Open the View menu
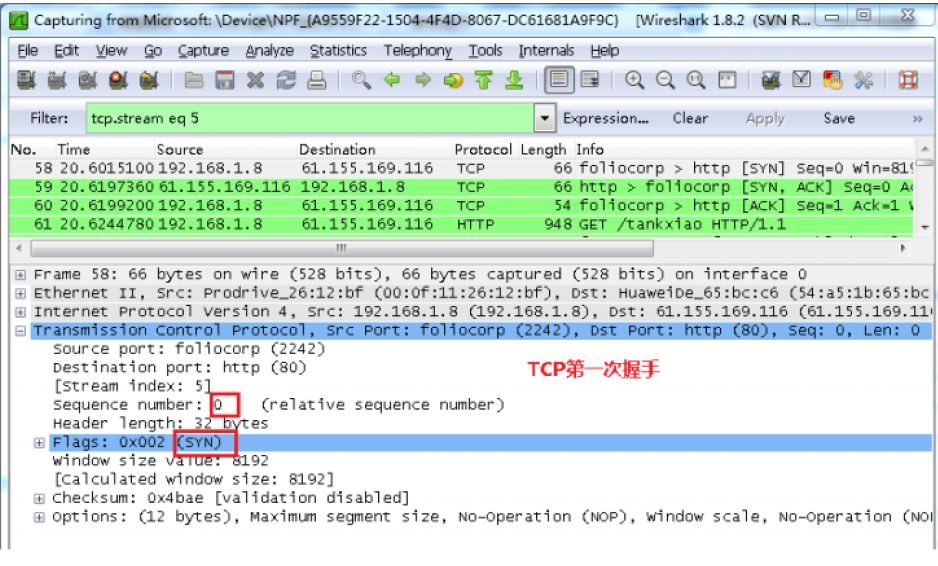The height and width of the screenshot is (566, 938). tap(111, 51)
